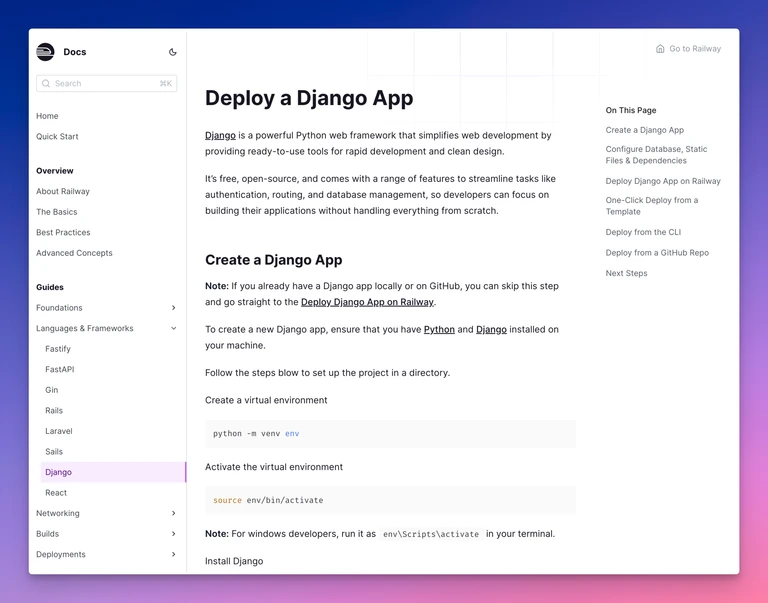
Task: Jump to Configure Database, Static Files section
Action: click(x=656, y=155)
